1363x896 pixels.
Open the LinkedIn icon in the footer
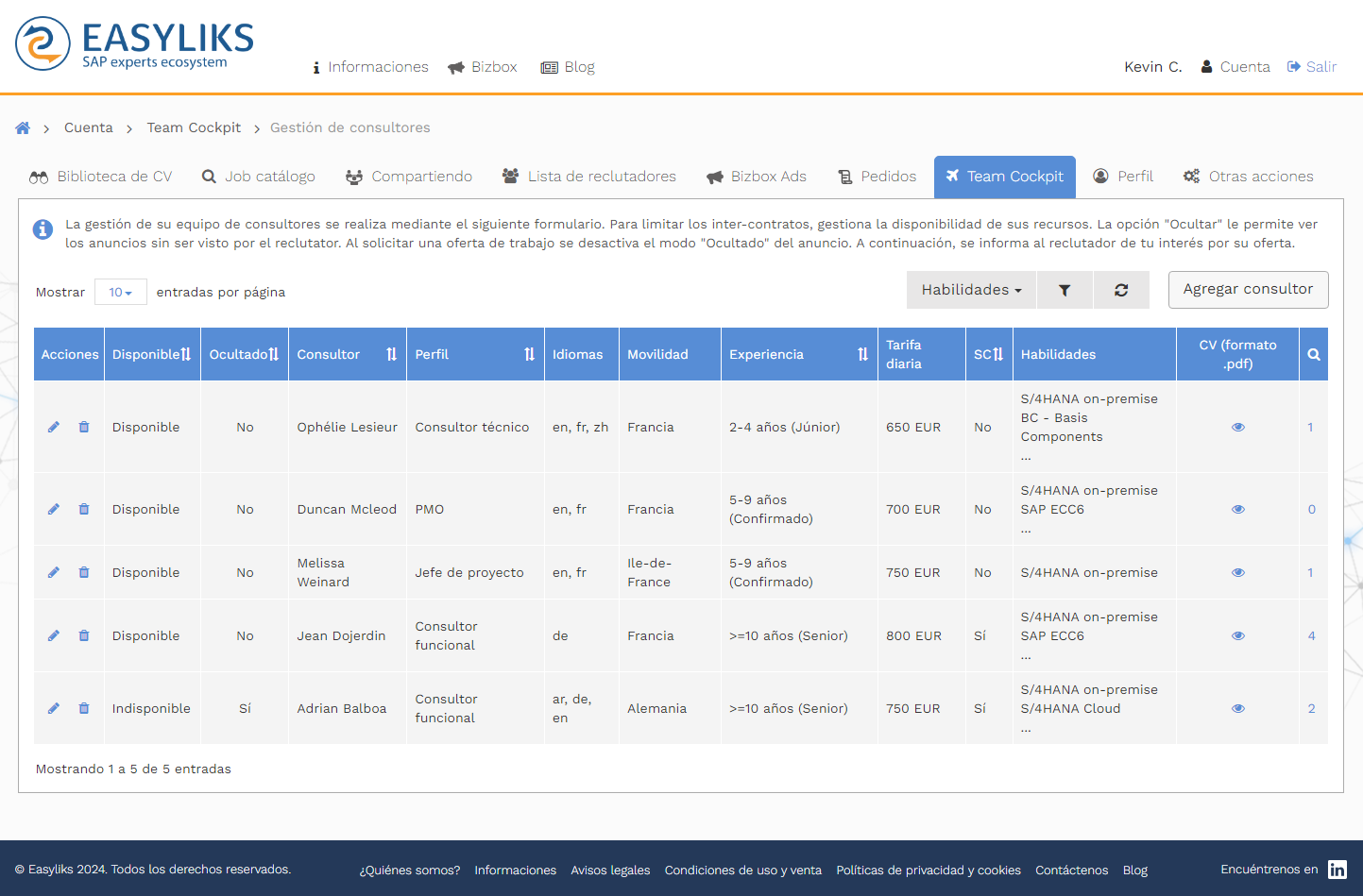point(1337,870)
